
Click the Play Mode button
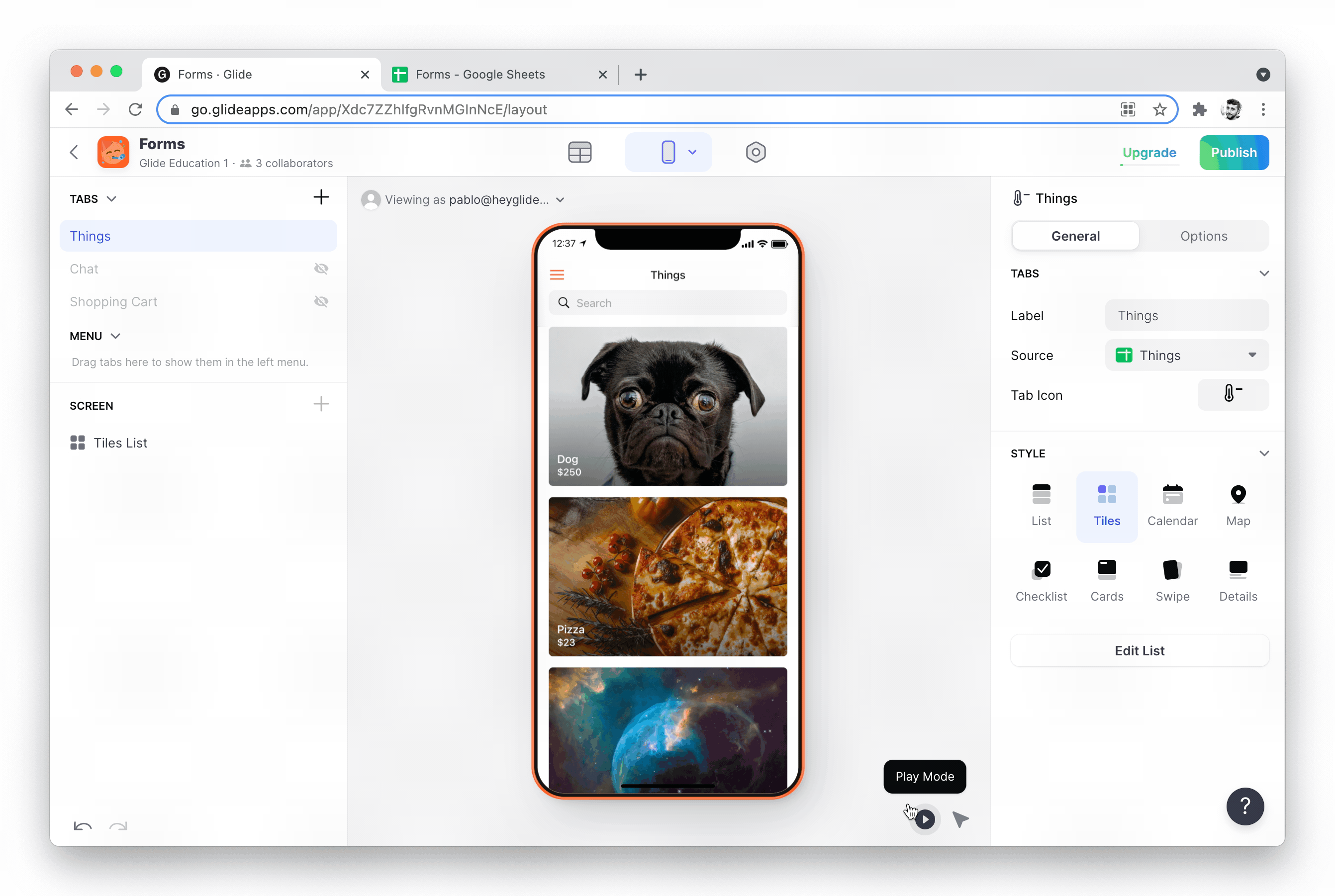pos(925,819)
